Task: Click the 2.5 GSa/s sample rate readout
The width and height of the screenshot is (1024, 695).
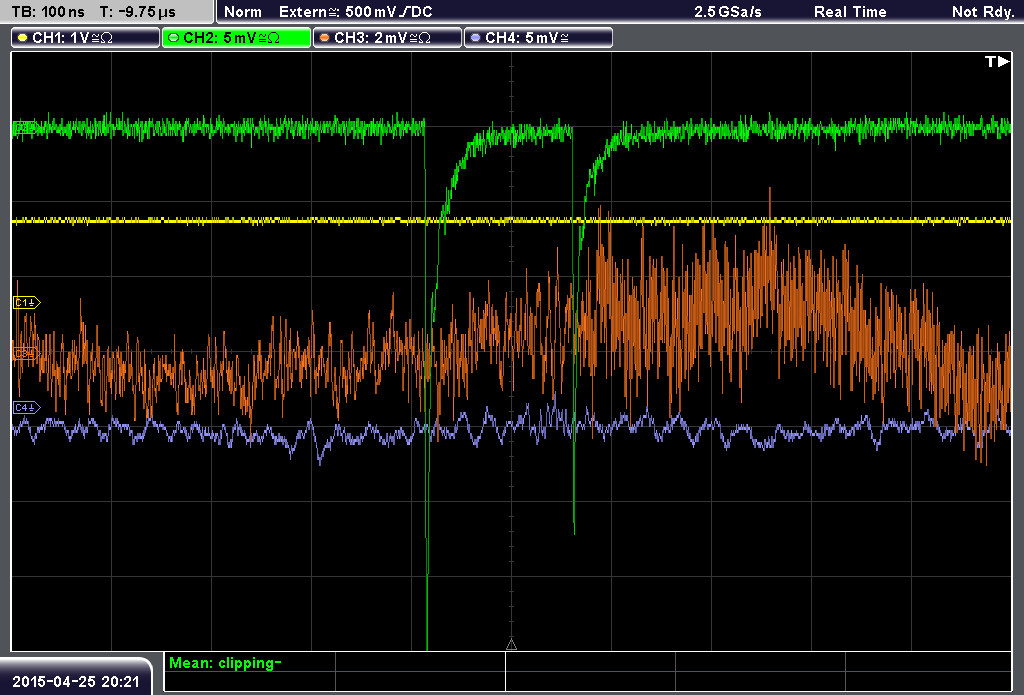Action: 728,12
